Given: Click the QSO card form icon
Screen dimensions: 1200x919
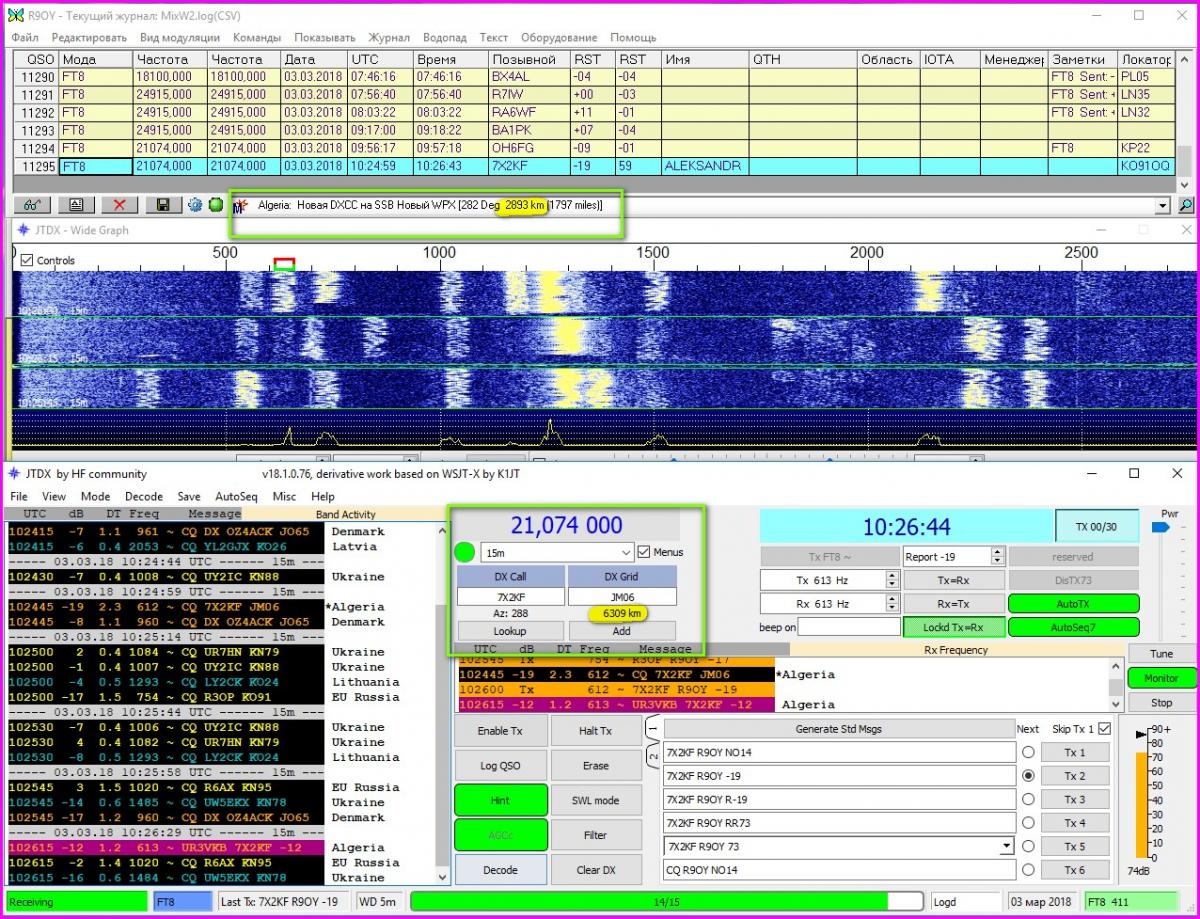Looking at the screenshot, I should click(x=76, y=205).
